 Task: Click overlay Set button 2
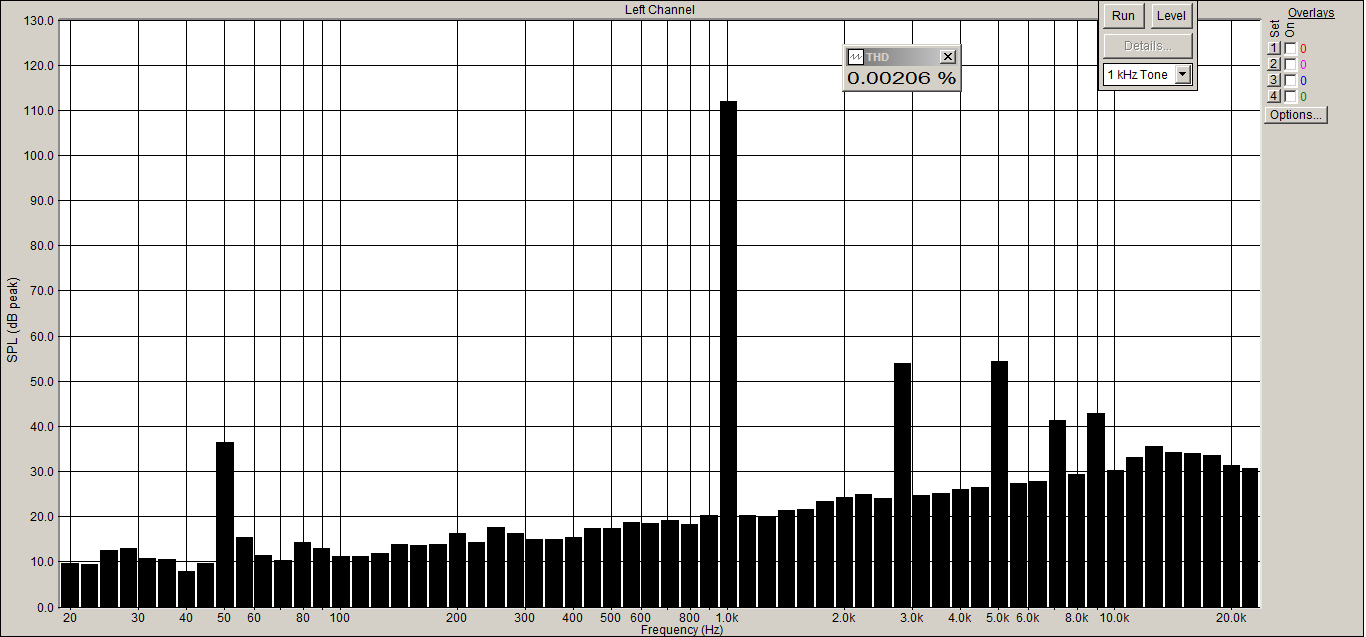click(x=1274, y=64)
